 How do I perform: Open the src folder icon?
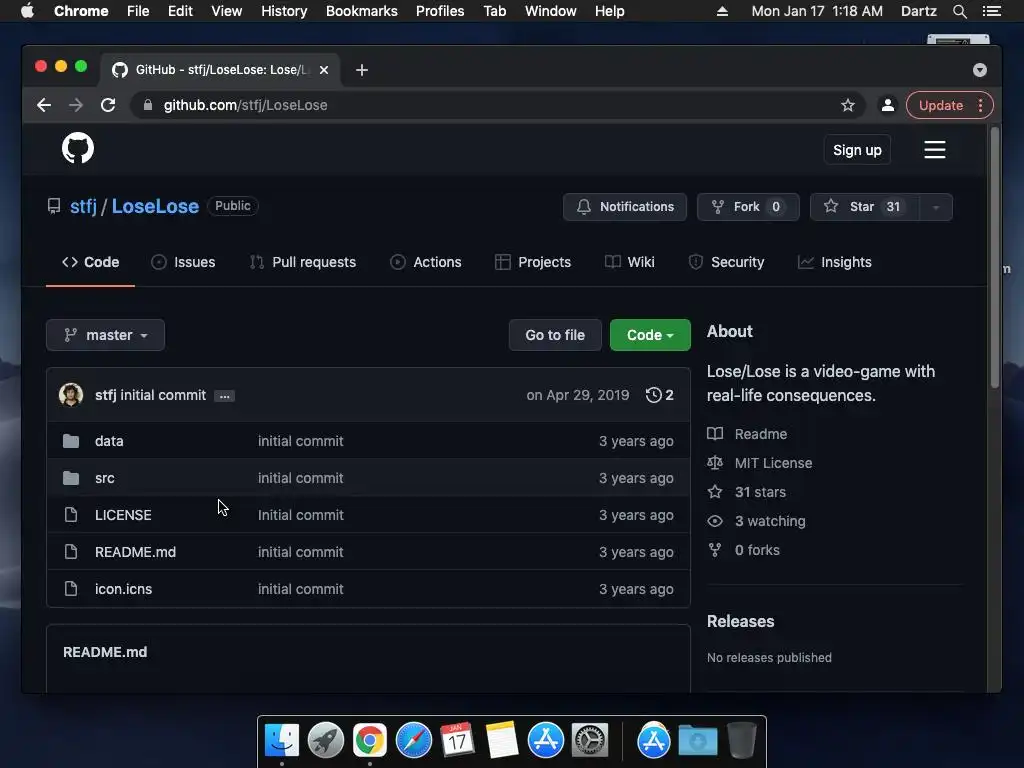(71, 478)
